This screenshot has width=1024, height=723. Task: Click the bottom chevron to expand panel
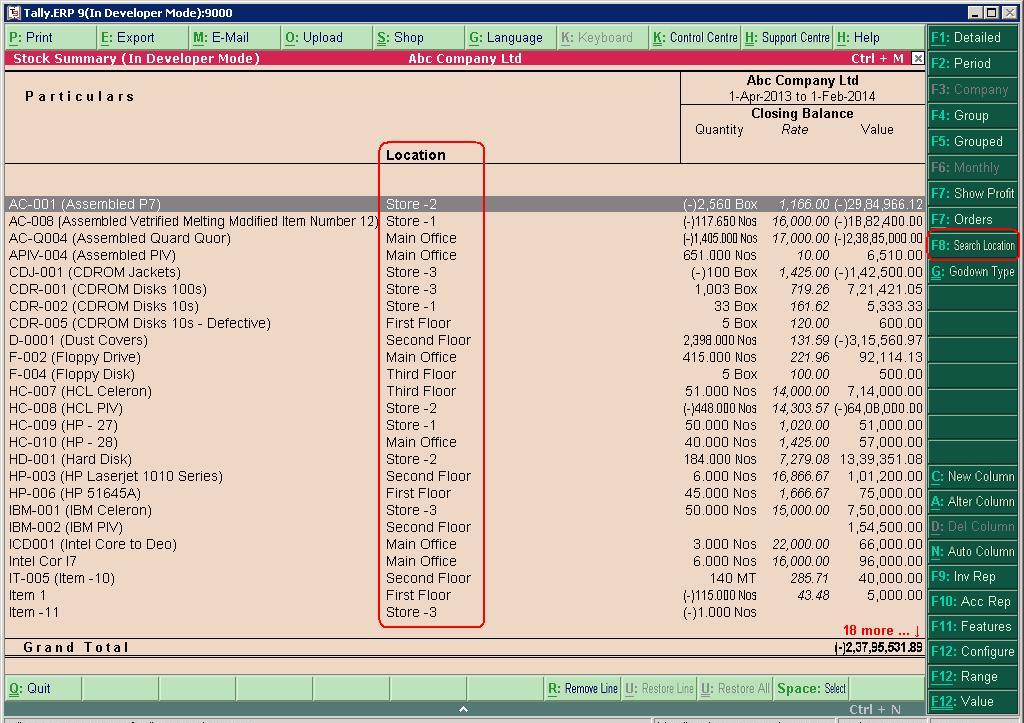click(x=463, y=707)
